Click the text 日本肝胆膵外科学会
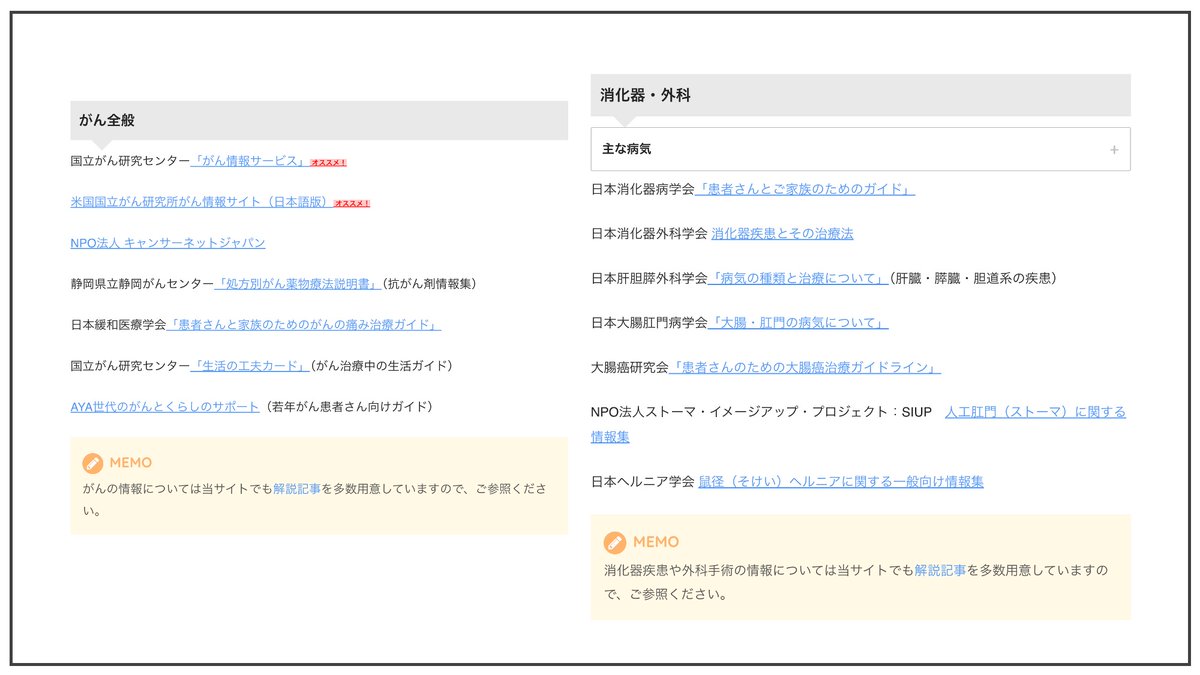1200x675 pixels. click(x=649, y=278)
